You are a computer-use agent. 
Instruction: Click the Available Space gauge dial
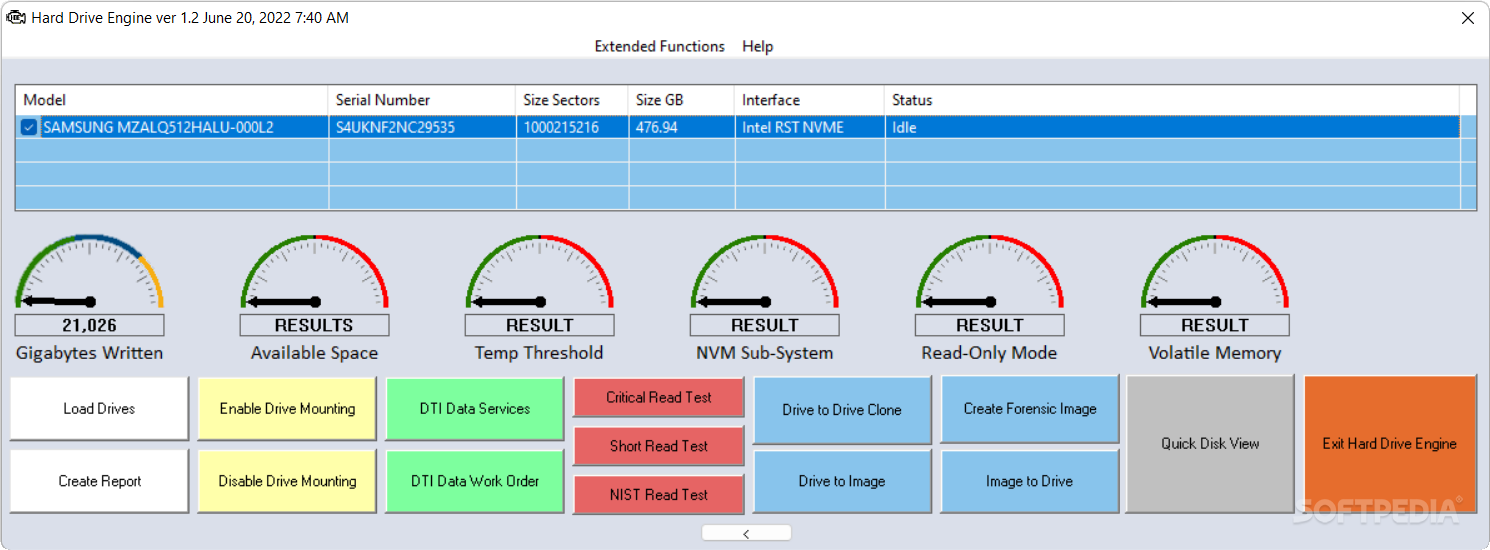tap(314, 272)
